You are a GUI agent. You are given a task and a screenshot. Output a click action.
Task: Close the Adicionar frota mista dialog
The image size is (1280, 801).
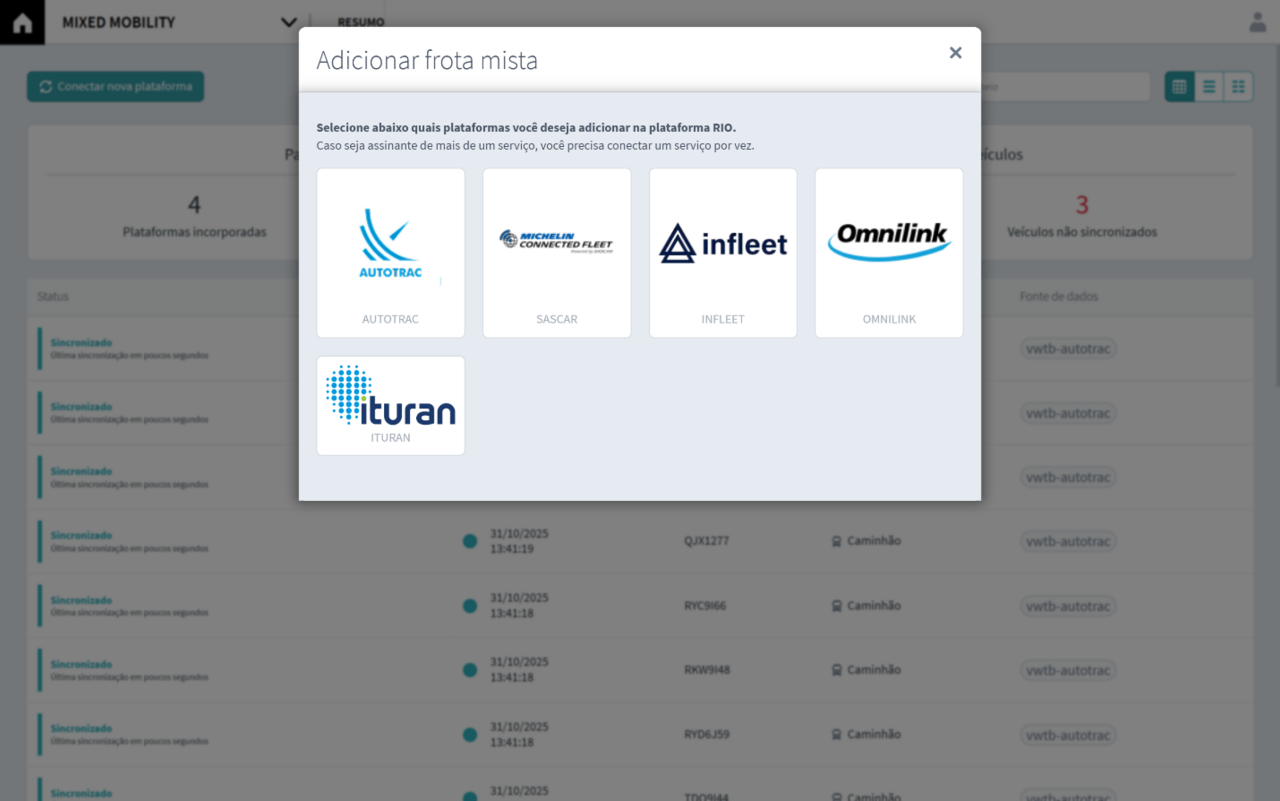[955, 53]
